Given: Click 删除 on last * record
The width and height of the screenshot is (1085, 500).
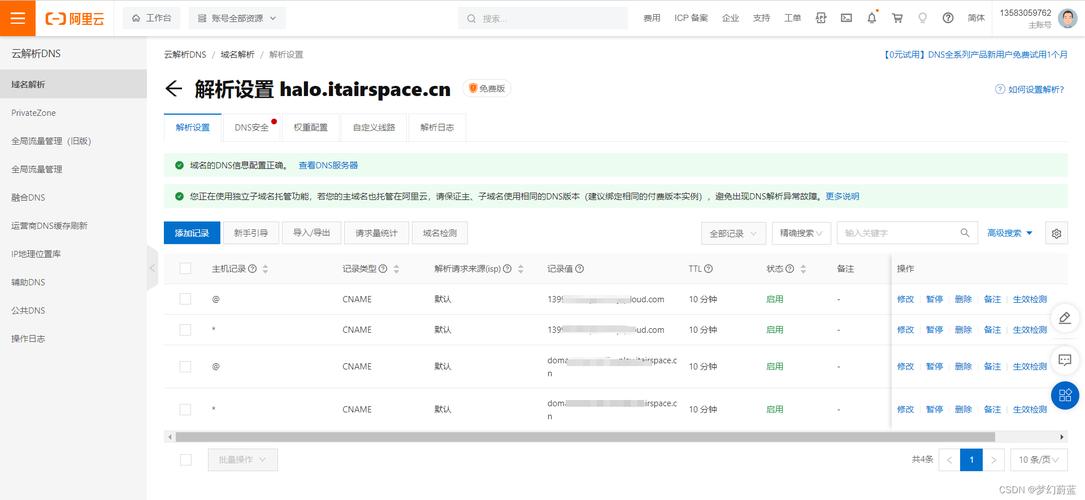Looking at the screenshot, I should click(x=963, y=409).
